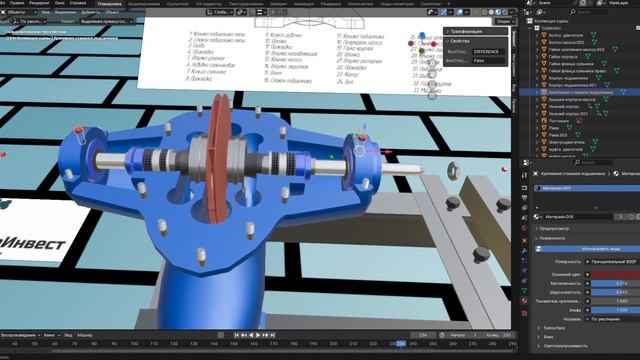Open the Object properties tab
This screenshot has height=360, width=640.
tap(524, 240)
